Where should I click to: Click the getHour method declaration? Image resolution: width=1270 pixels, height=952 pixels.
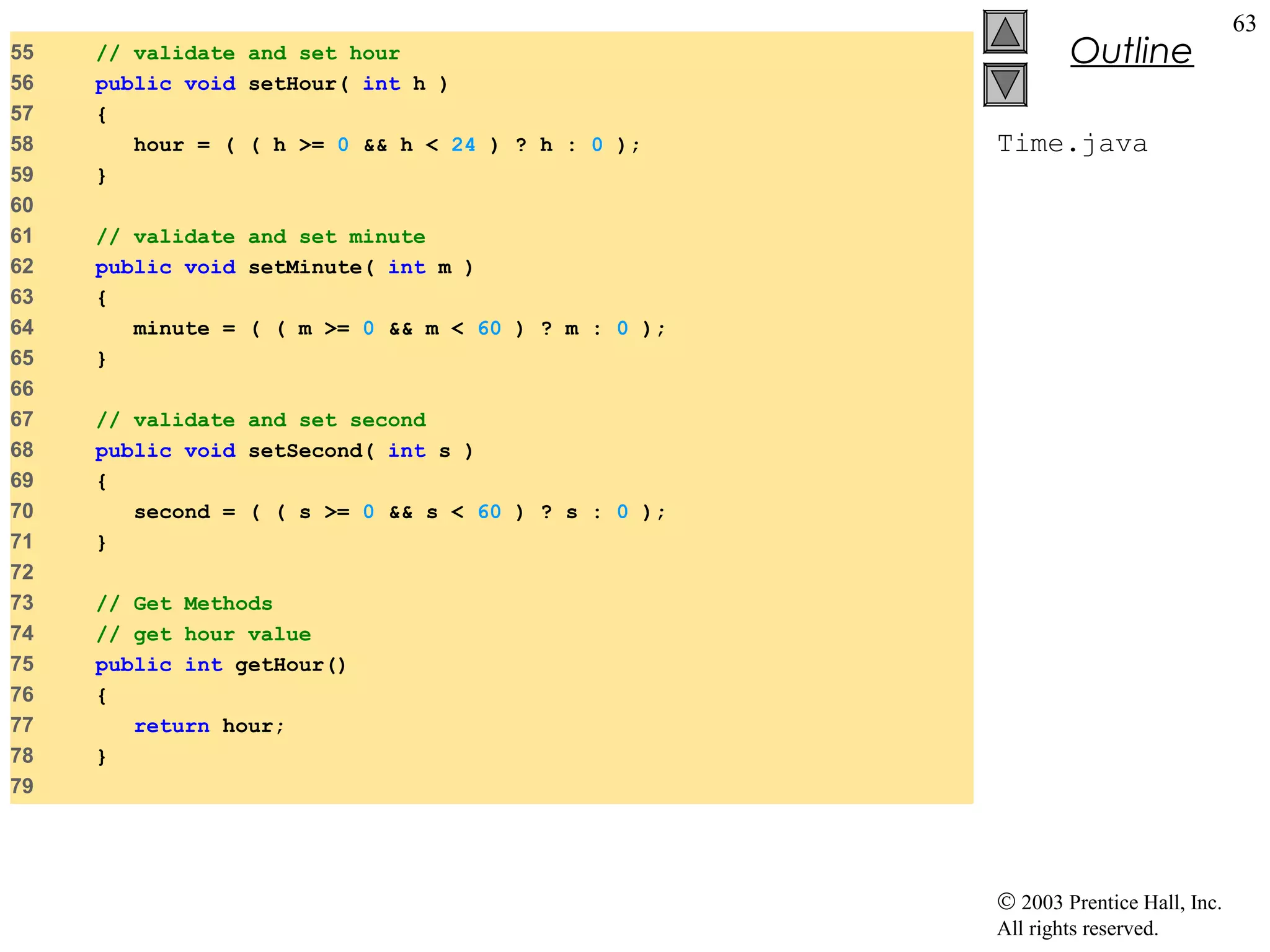click(220, 664)
